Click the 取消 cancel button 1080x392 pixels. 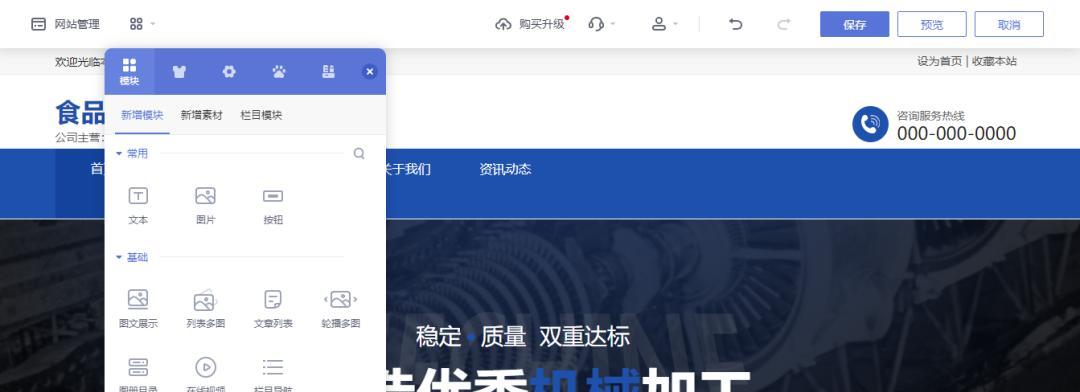coord(1009,24)
